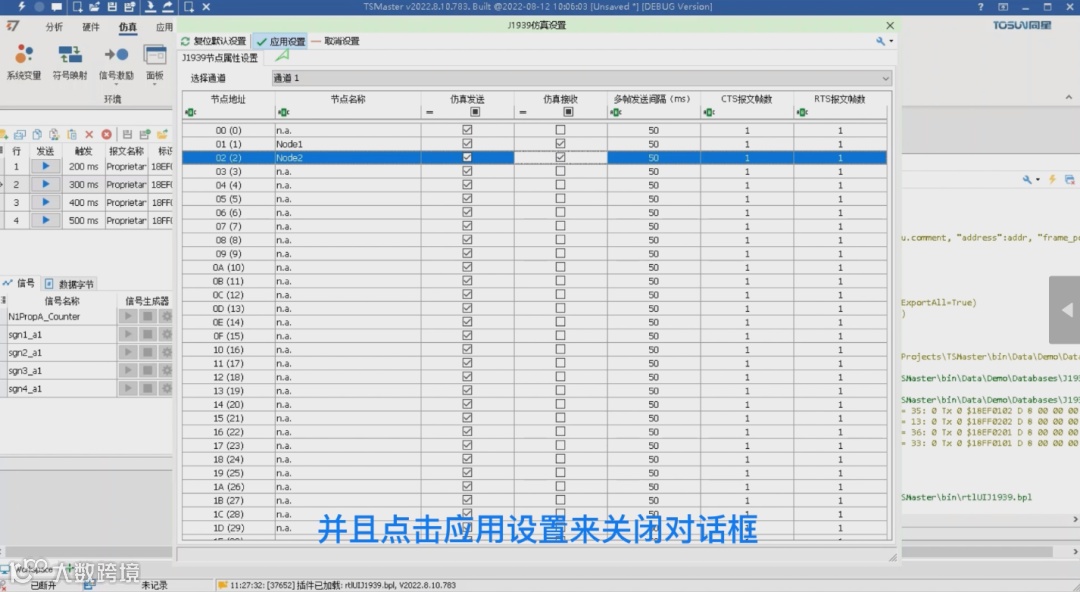
Task: Select J1939节点属性设置 tab
Action: [220, 58]
